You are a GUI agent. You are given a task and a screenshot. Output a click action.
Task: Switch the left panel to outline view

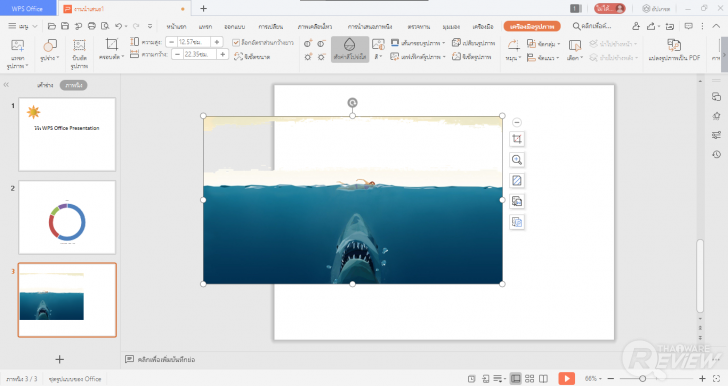(x=45, y=85)
